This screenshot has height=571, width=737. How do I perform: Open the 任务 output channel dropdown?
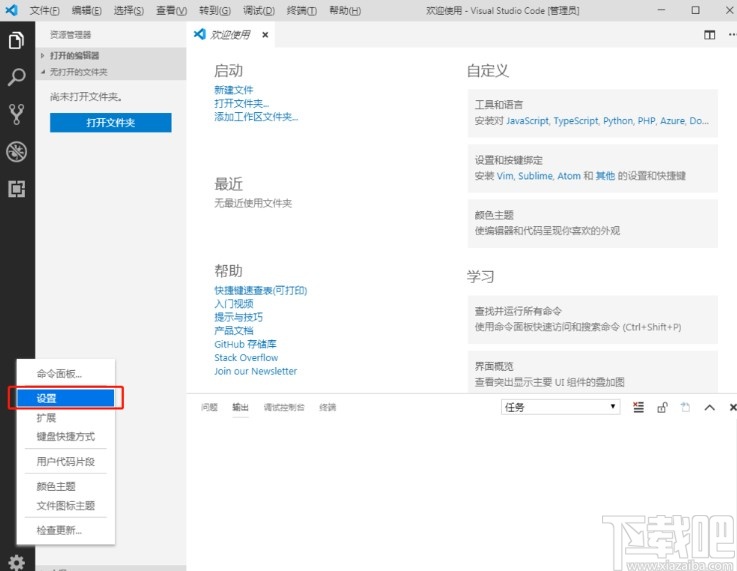pyautogui.click(x=560, y=407)
